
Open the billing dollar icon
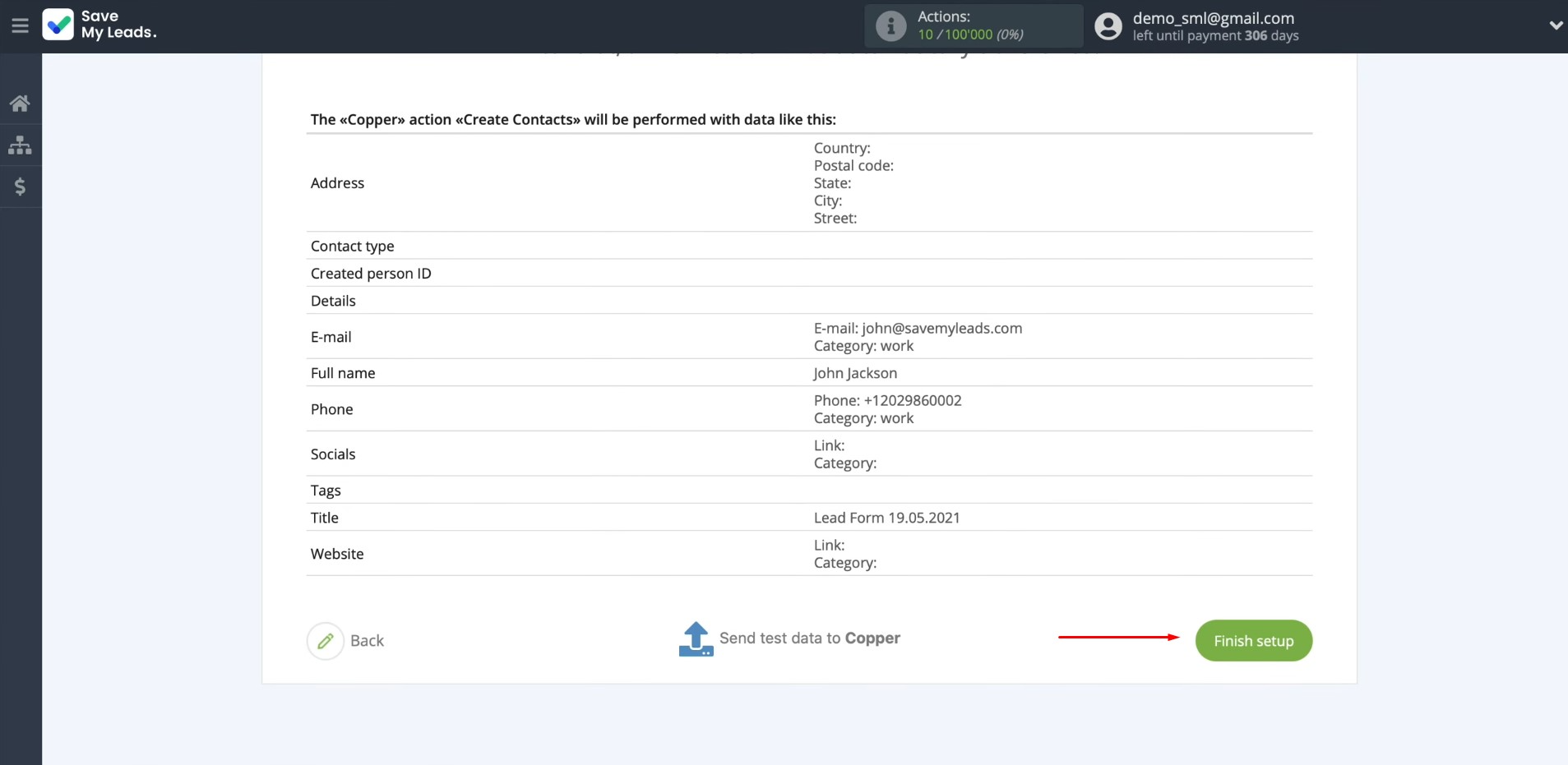20,187
